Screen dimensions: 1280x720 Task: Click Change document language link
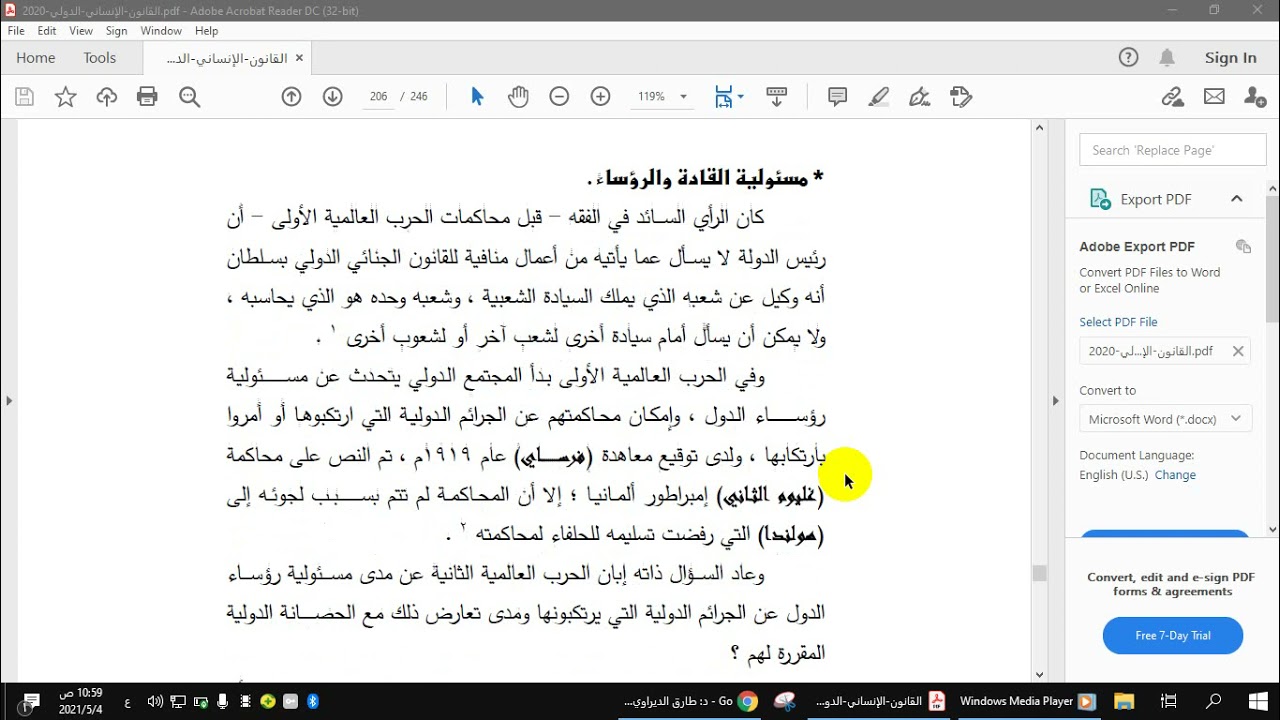pos(1175,475)
